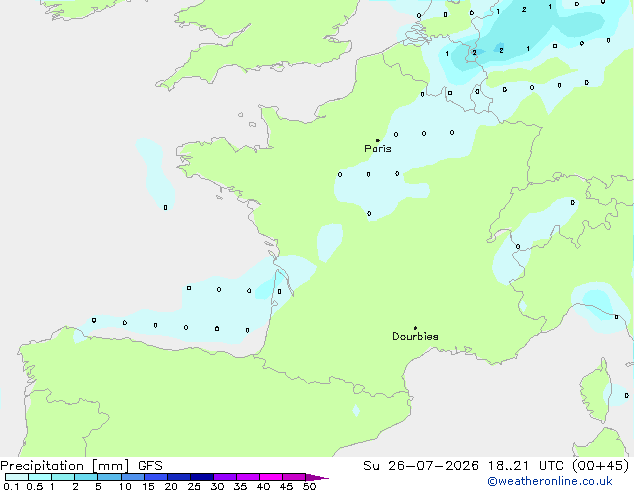Select the Paris city label
Image resolution: width=634 pixels, height=490 pixels.
378,149
